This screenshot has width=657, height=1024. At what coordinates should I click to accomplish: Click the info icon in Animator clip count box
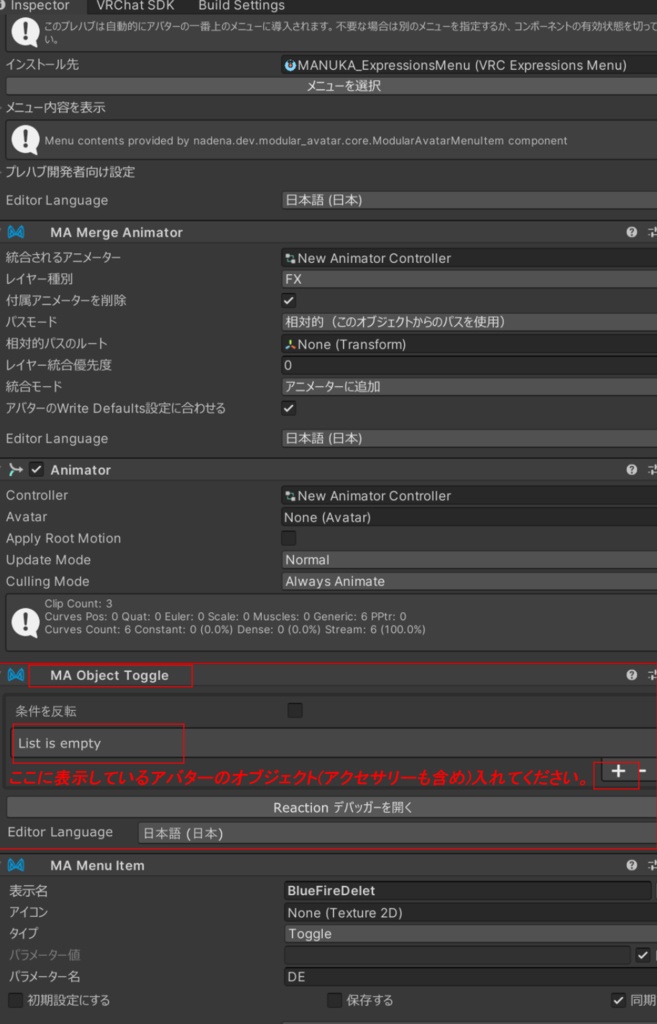[x=25, y=622]
